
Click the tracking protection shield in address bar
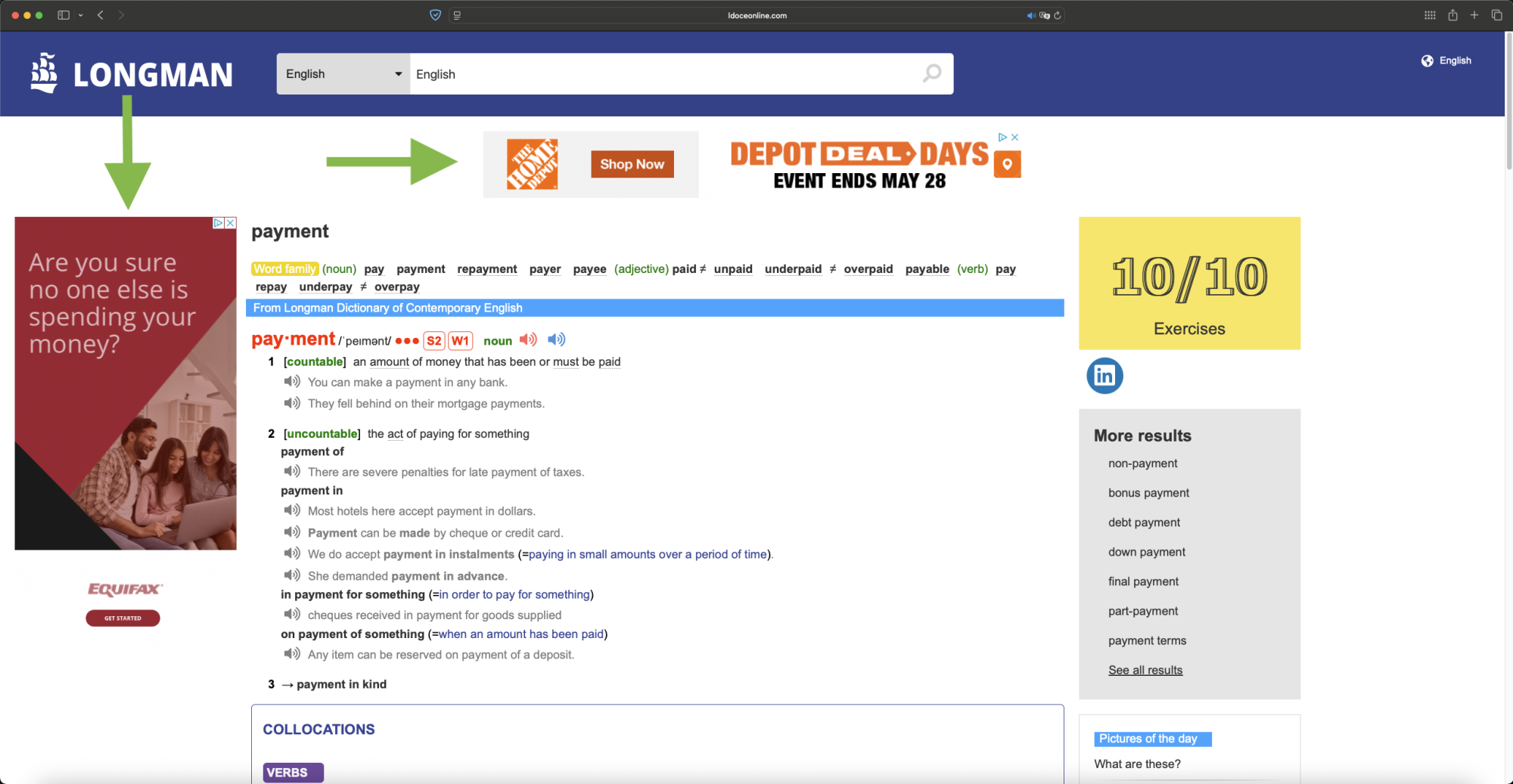(x=435, y=14)
